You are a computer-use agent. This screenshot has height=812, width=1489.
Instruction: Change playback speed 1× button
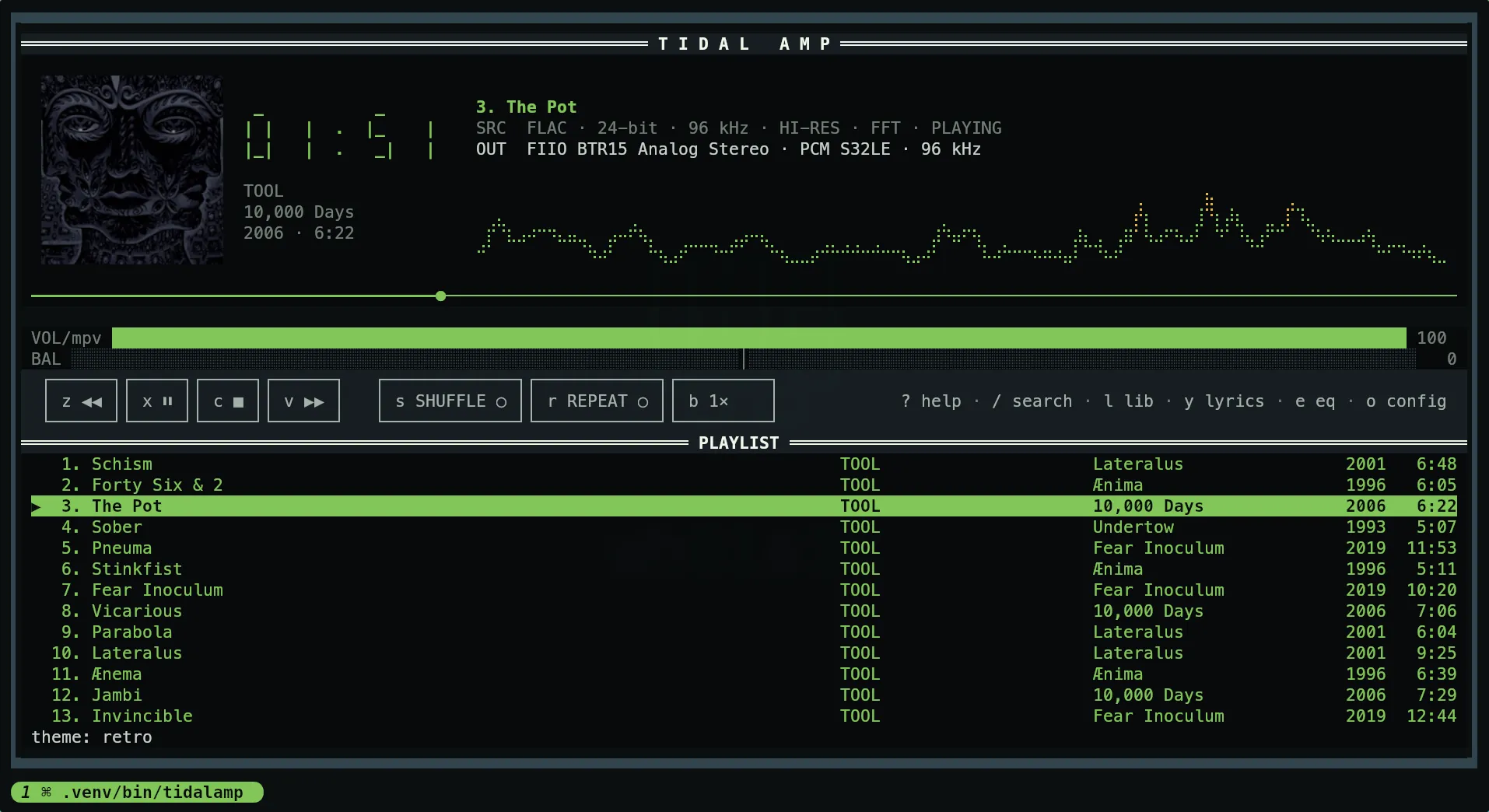723,401
